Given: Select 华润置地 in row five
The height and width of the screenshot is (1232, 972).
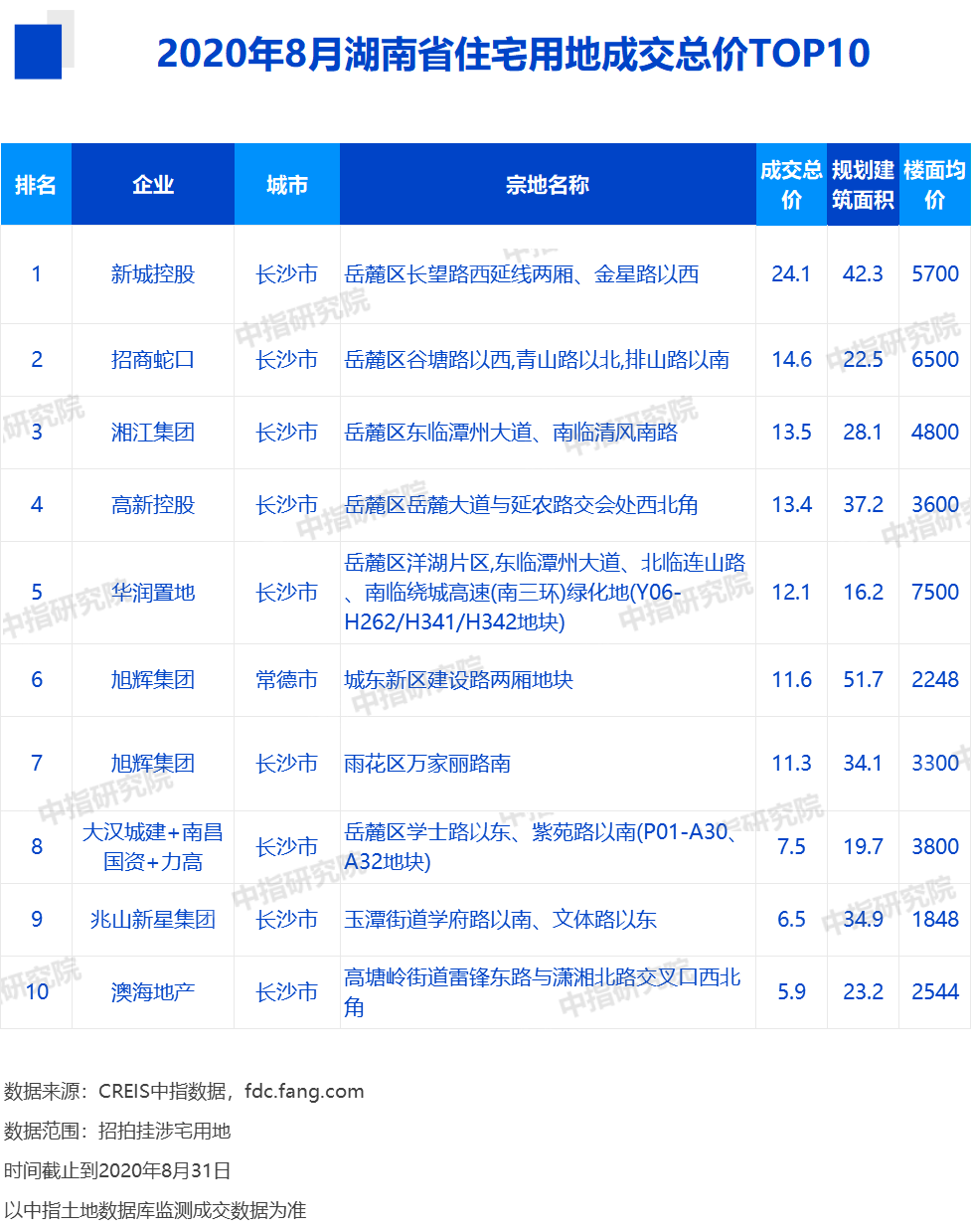Looking at the screenshot, I should click(x=152, y=592).
